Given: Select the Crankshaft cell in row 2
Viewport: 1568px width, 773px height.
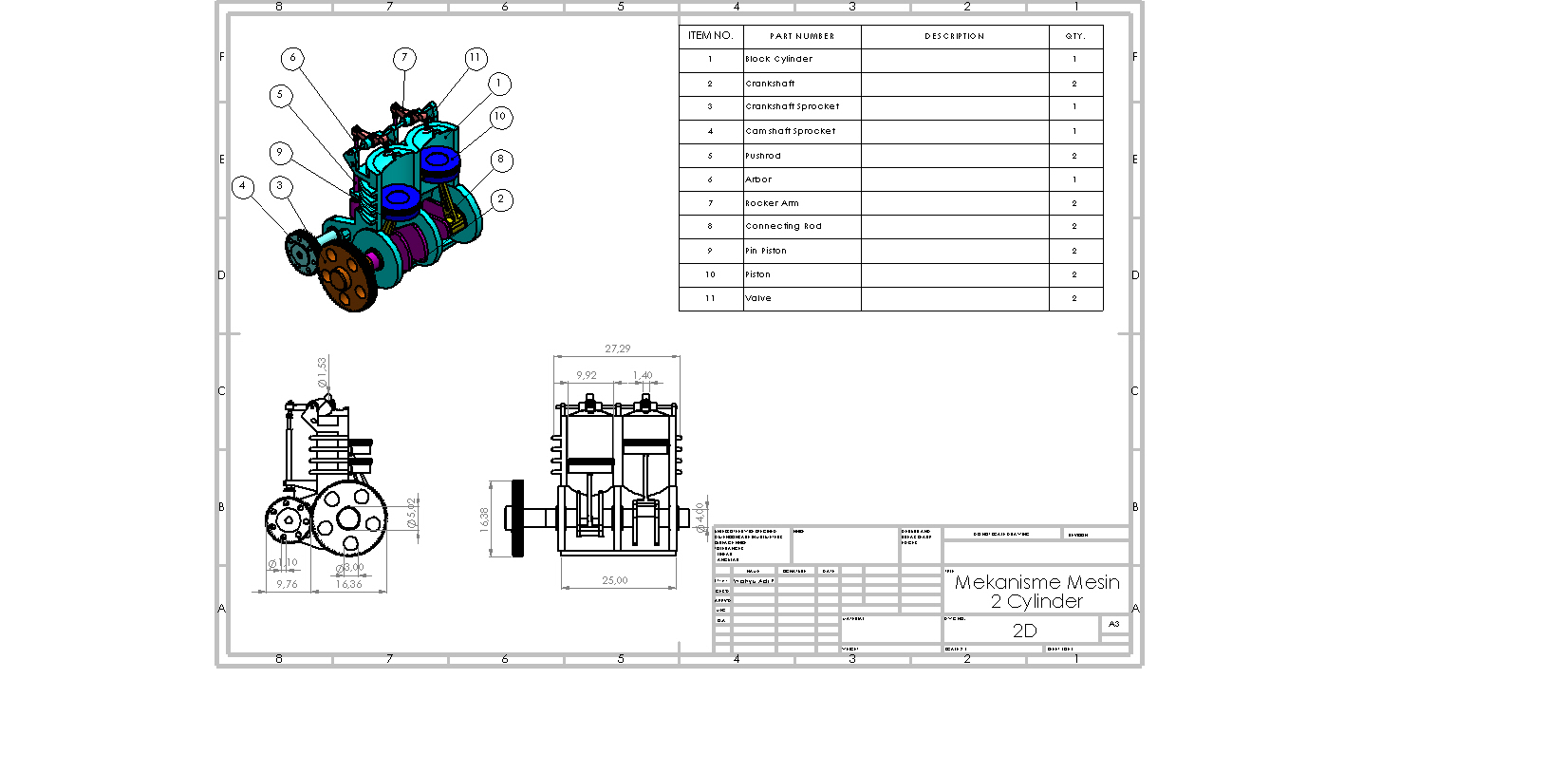Looking at the screenshot, I should coord(802,84).
